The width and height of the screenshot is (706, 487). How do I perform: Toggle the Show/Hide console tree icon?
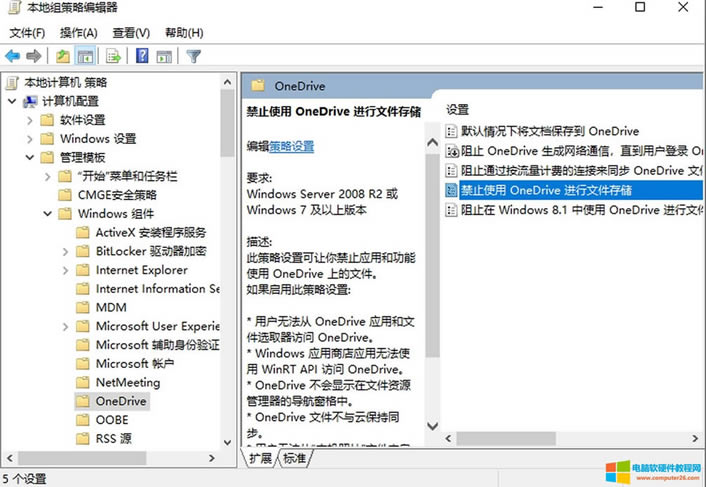click(x=86, y=56)
